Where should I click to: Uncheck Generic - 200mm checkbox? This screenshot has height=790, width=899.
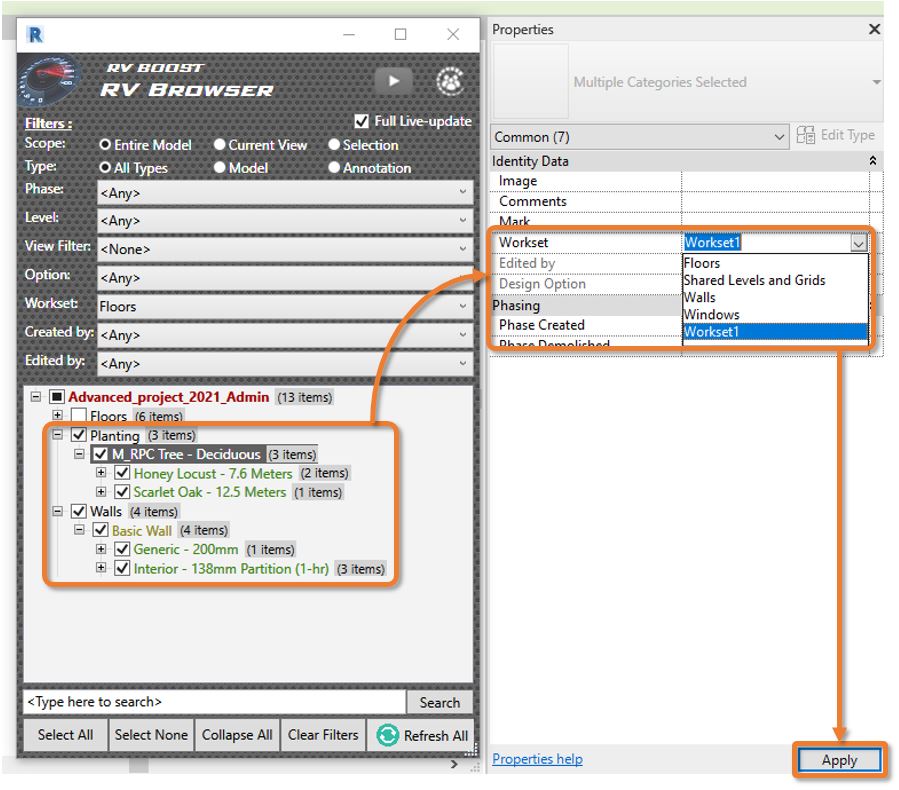122,549
